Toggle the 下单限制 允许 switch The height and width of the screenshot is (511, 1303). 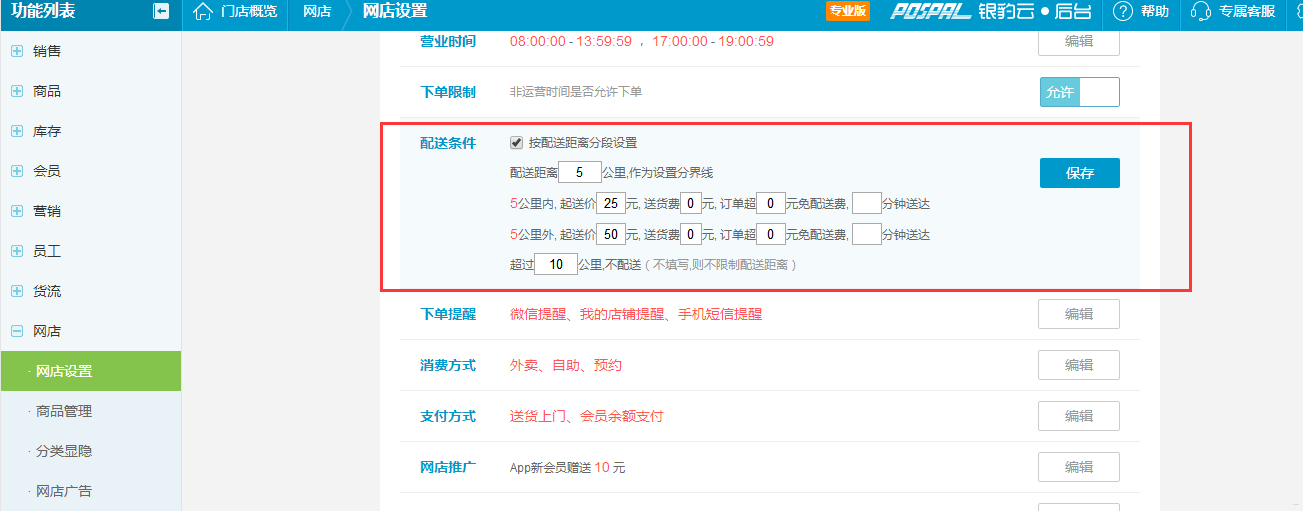pos(1079,92)
